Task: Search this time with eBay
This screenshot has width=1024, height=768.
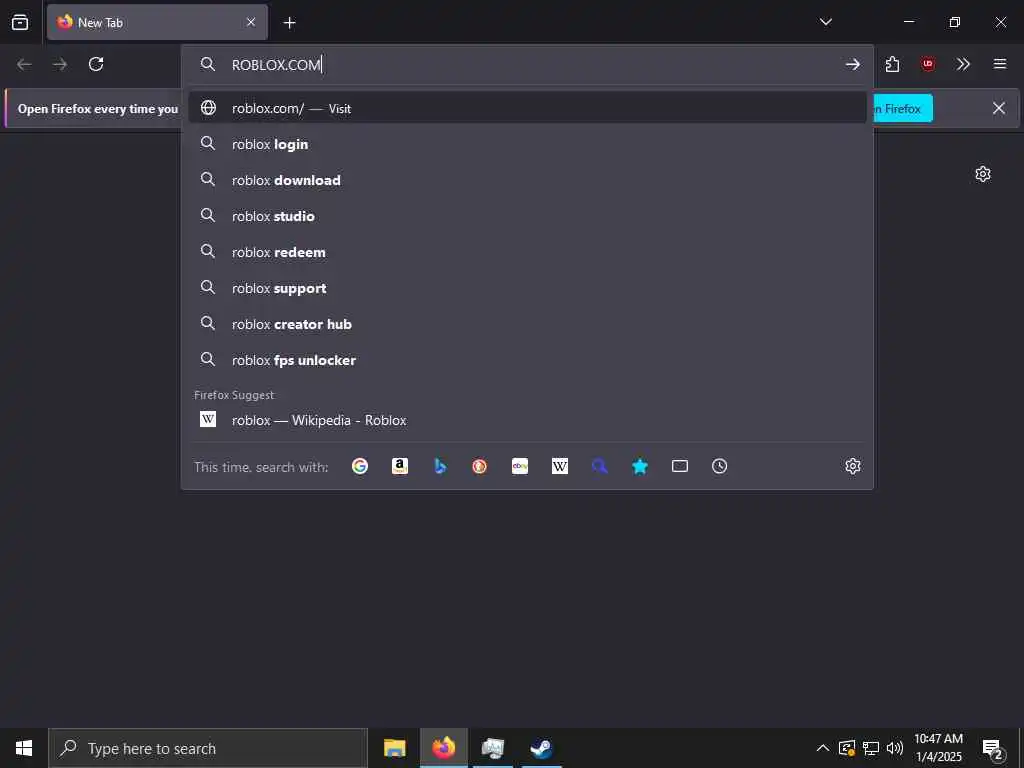Action: click(520, 466)
